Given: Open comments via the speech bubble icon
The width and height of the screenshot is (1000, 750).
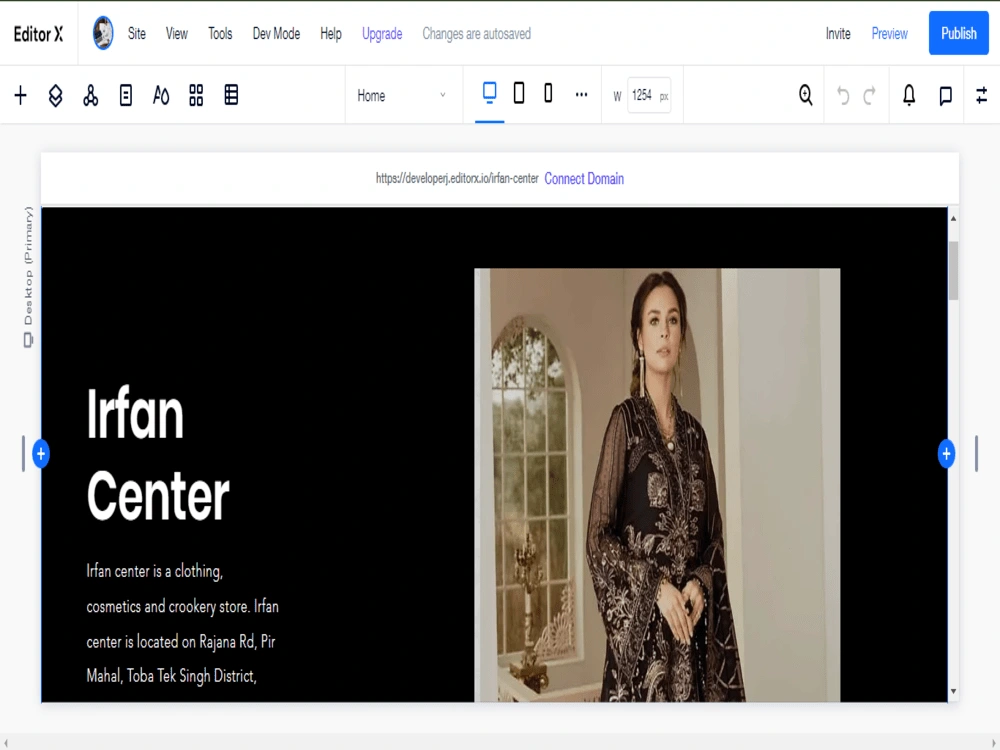Looking at the screenshot, I should [943, 95].
